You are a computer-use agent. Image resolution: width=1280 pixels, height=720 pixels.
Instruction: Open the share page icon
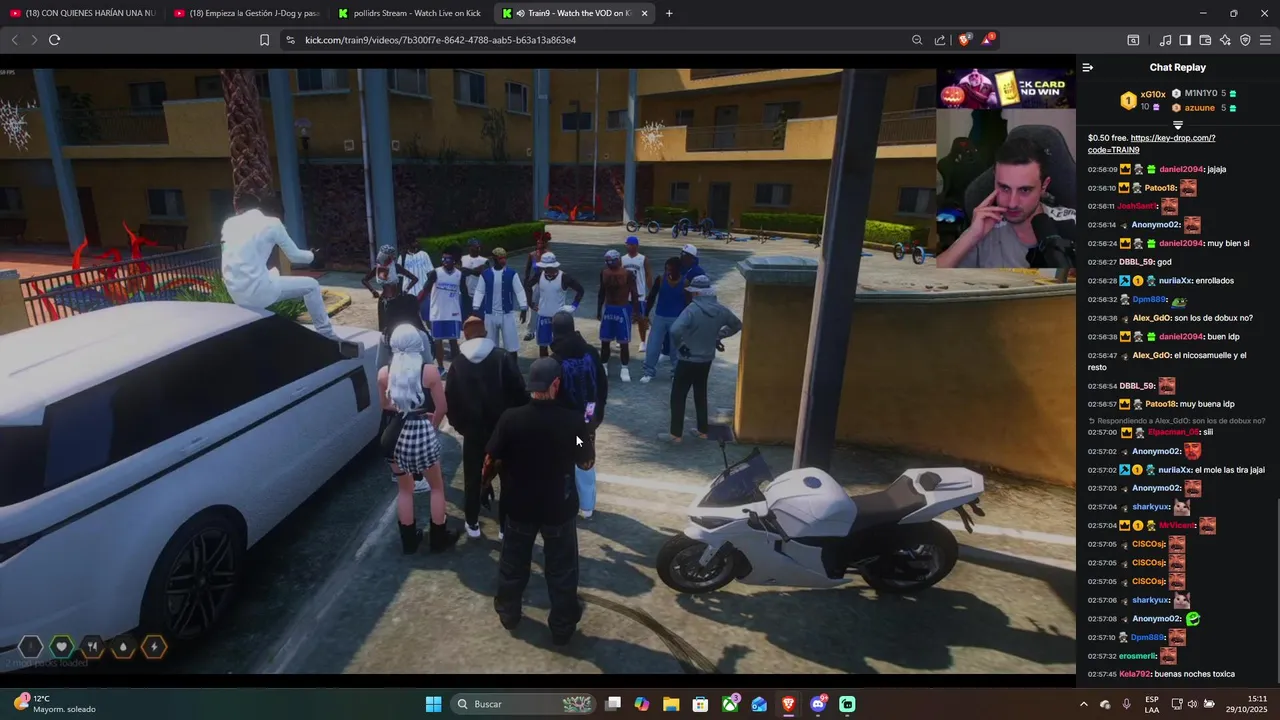pos(940,40)
